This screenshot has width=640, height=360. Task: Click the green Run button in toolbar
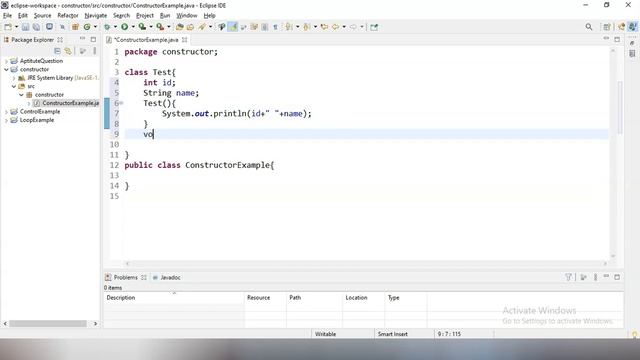[124, 27]
